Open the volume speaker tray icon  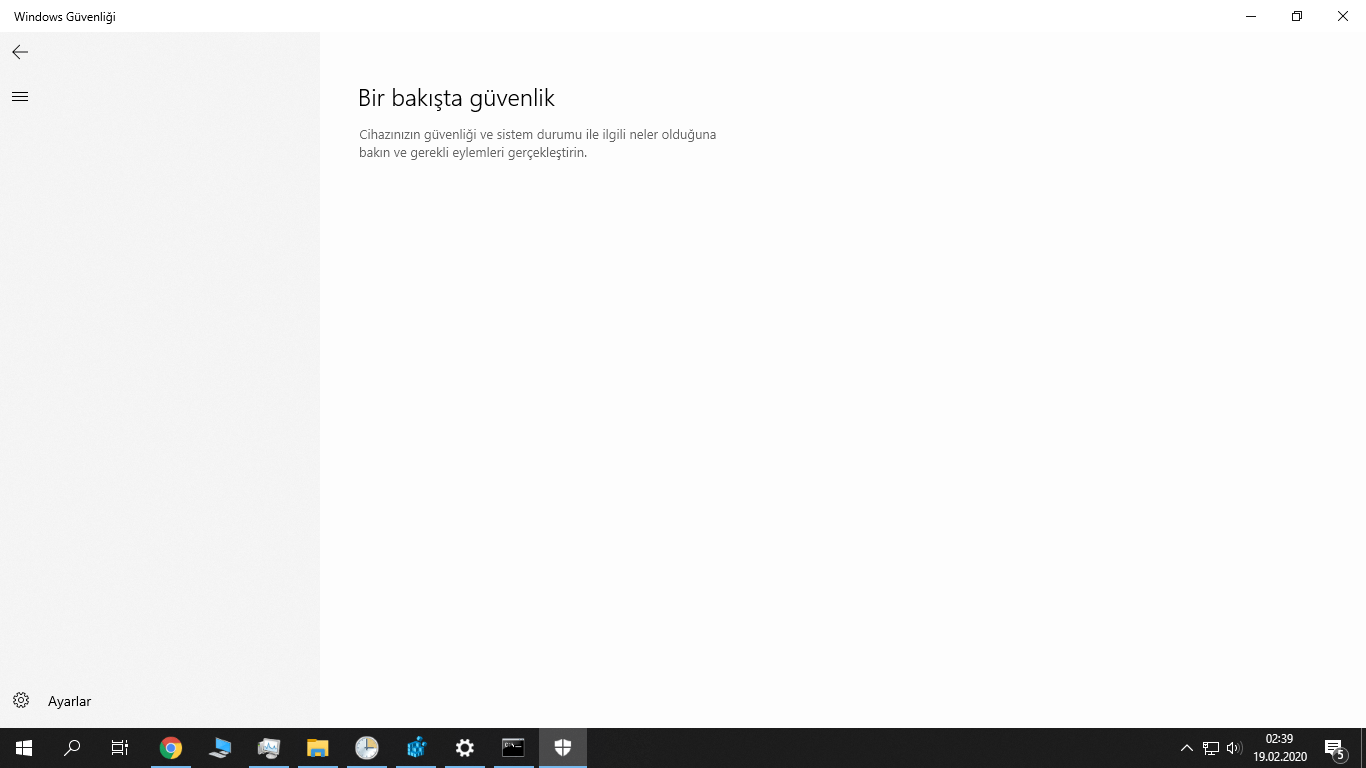(x=1234, y=747)
